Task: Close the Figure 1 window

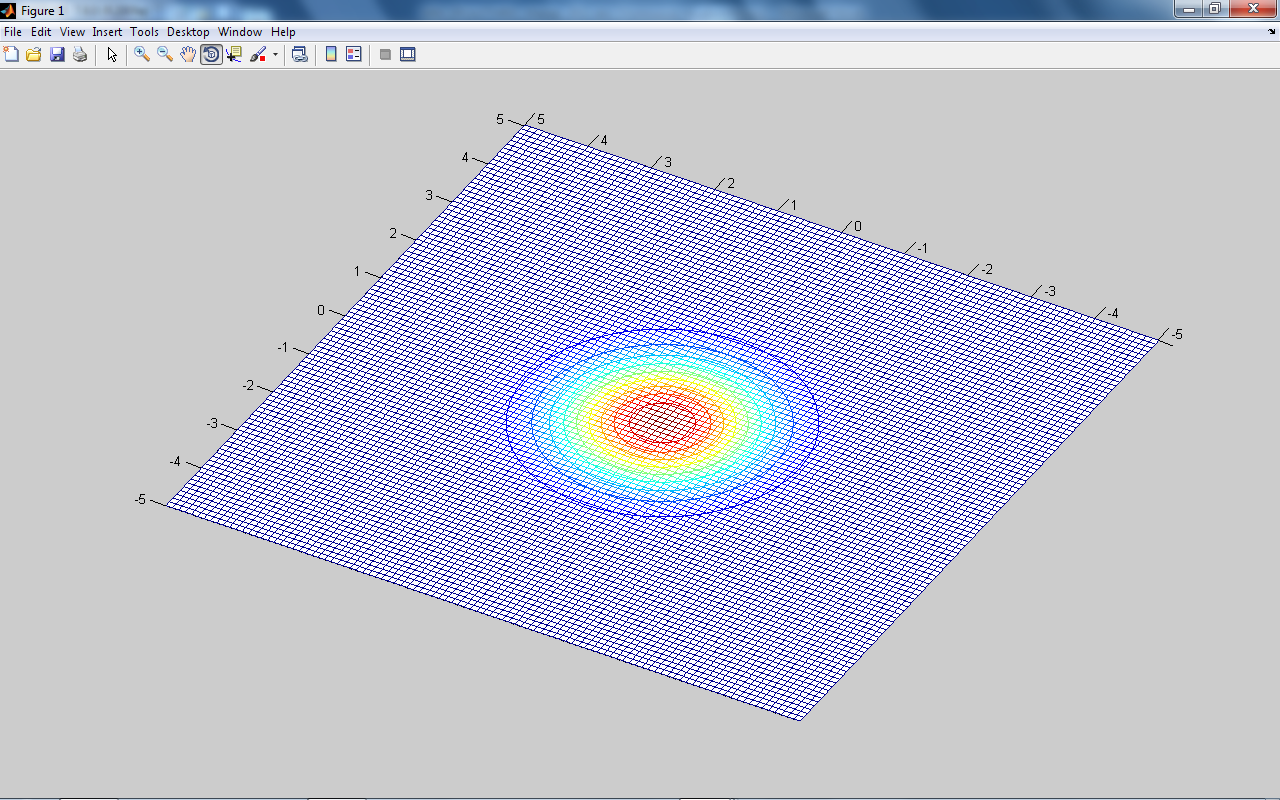Action: pyautogui.click(x=1252, y=8)
